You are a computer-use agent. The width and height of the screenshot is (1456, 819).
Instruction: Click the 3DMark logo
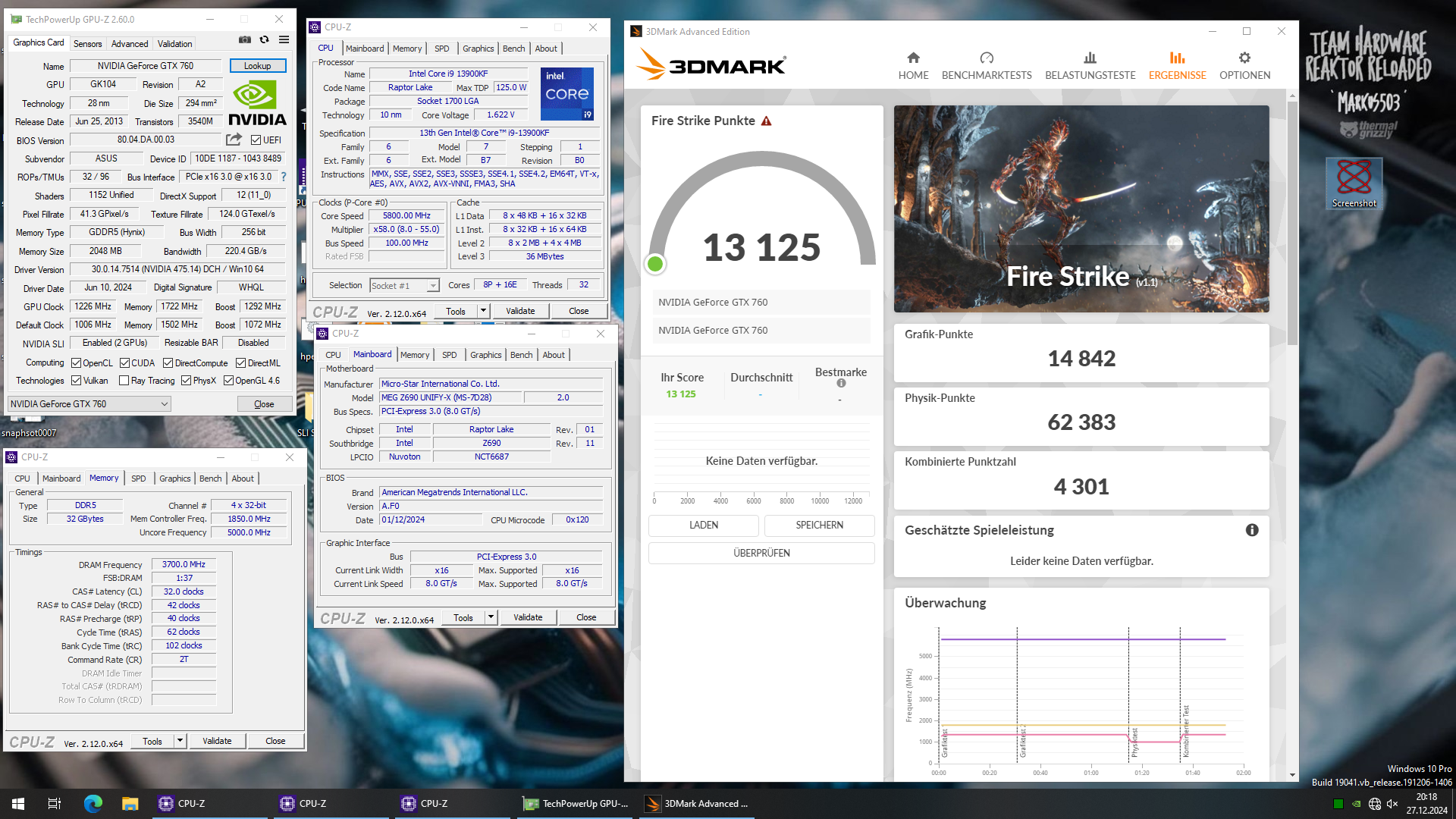pyautogui.click(x=711, y=65)
